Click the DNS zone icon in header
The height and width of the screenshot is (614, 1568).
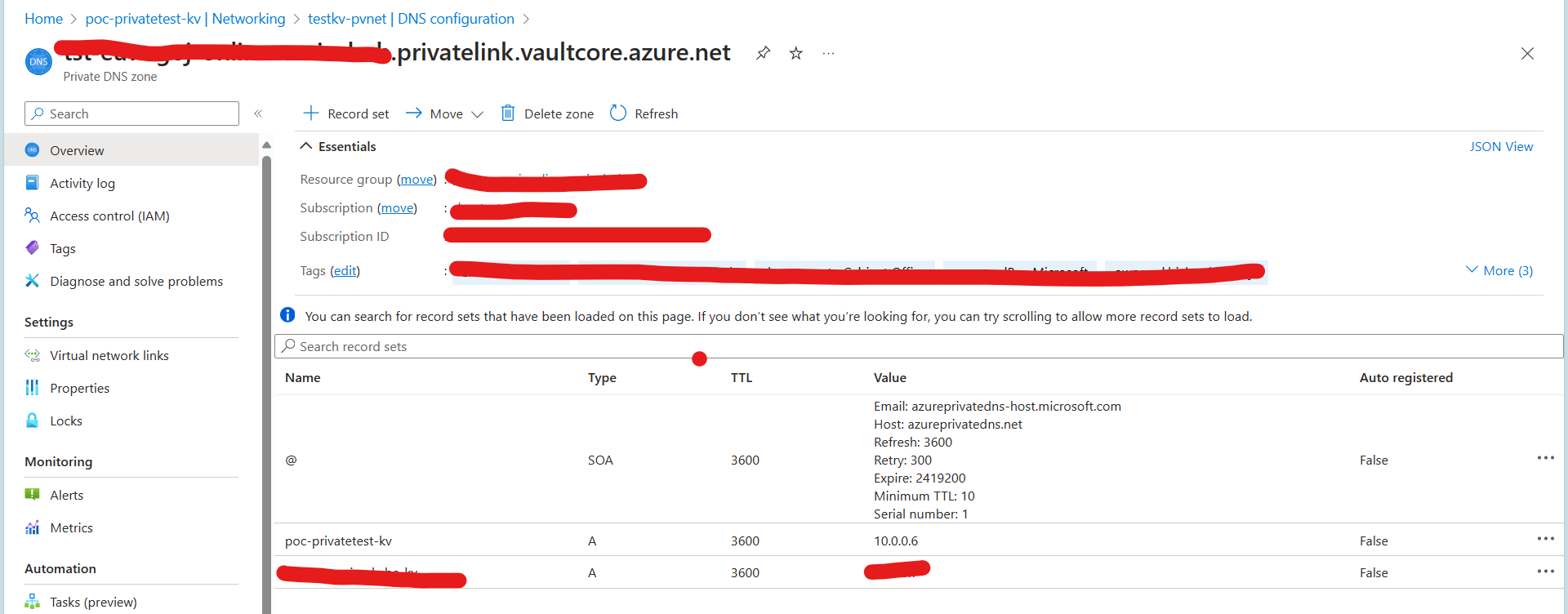pyautogui.click(x=38, y=61)
